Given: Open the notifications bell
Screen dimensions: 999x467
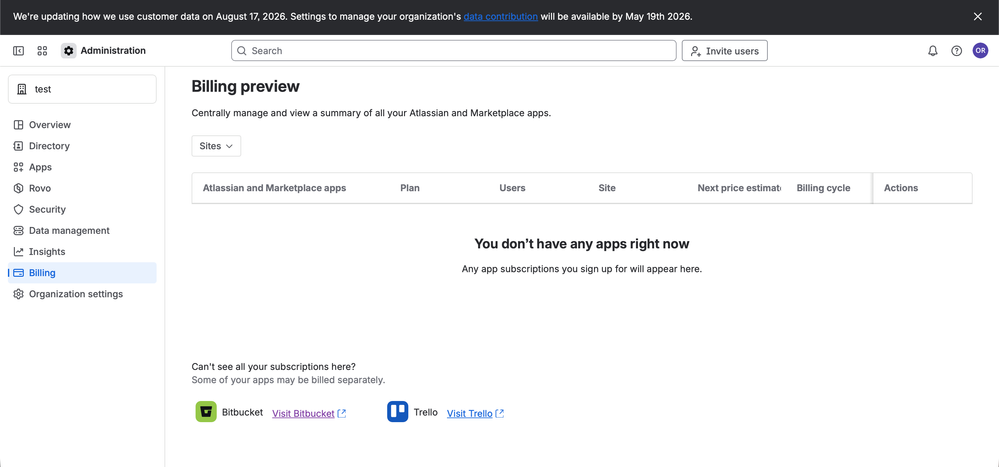Looking at the screenshot, I should coord(933,51).
